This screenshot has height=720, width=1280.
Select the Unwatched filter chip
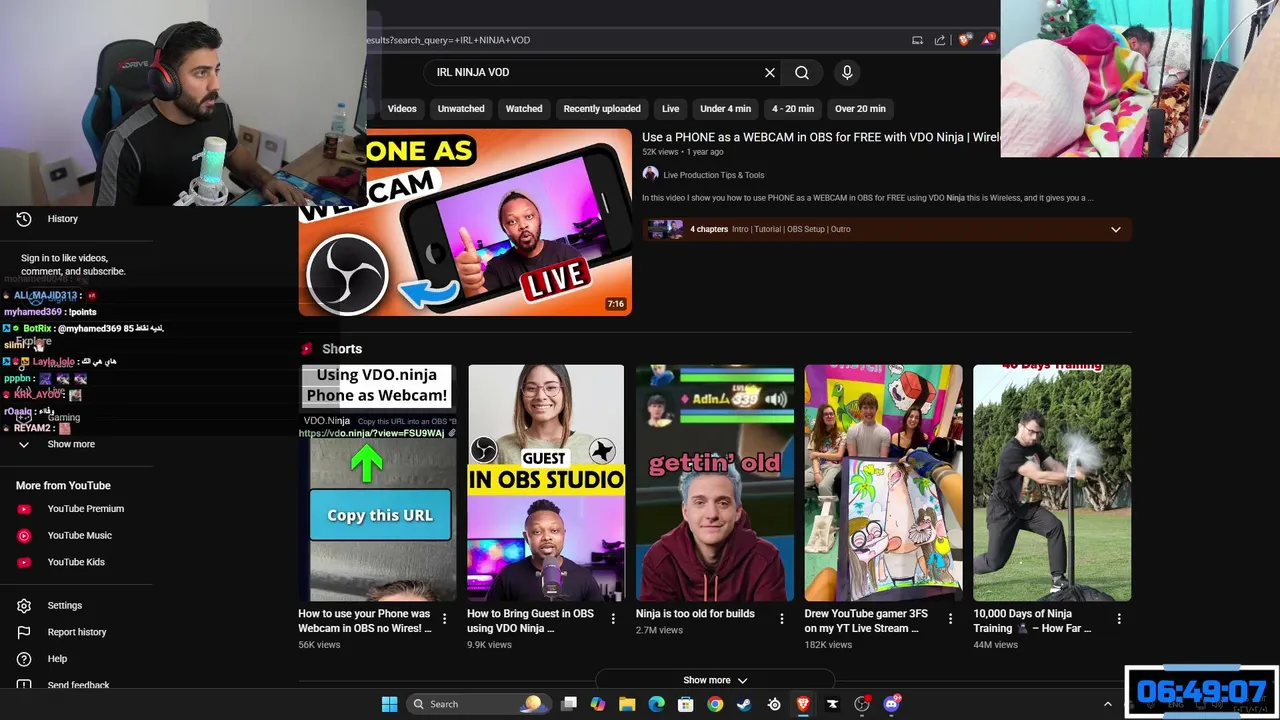click(x=461, y=109)
